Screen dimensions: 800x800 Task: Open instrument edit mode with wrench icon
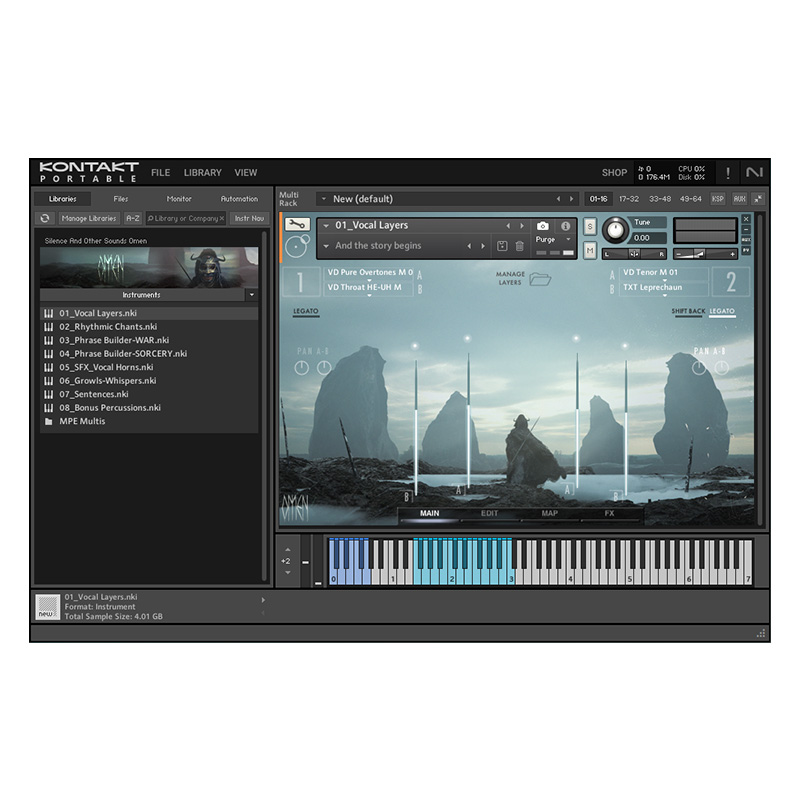click(x=297, y=224)
